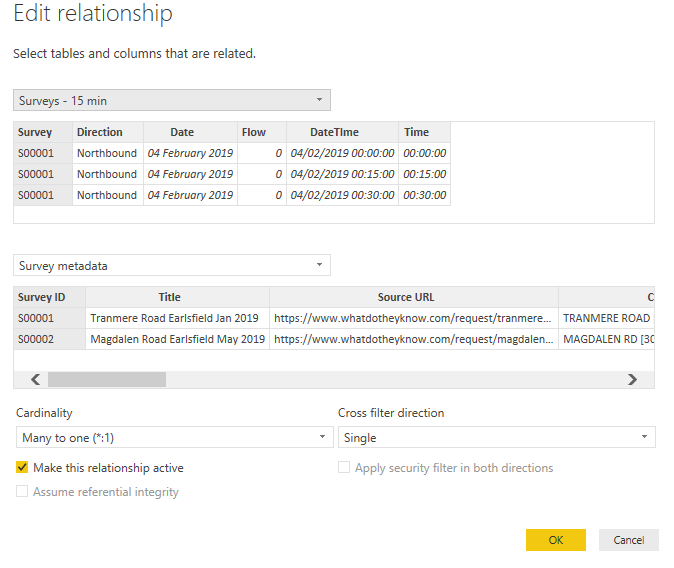
Task: Select the Survey ID column header
Action: tap(49, 297)
